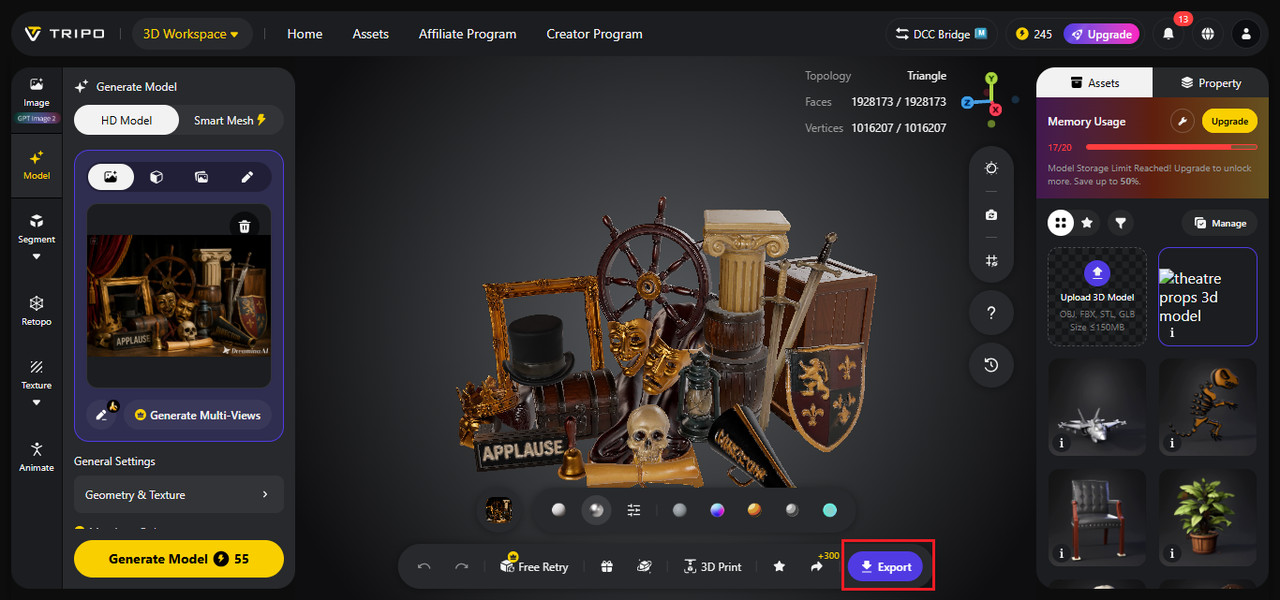Select the potted plant model thumbnail

(1208, 518)
